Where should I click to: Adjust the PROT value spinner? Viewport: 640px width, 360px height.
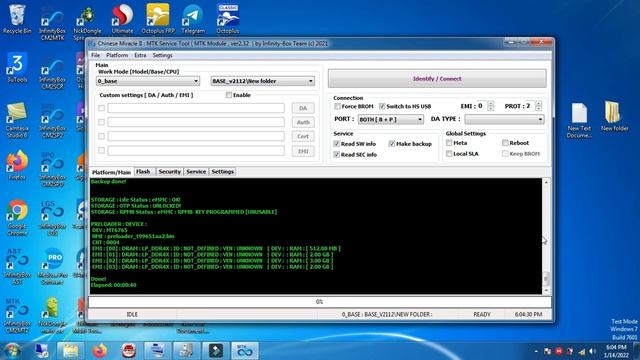tap(538, 106)
